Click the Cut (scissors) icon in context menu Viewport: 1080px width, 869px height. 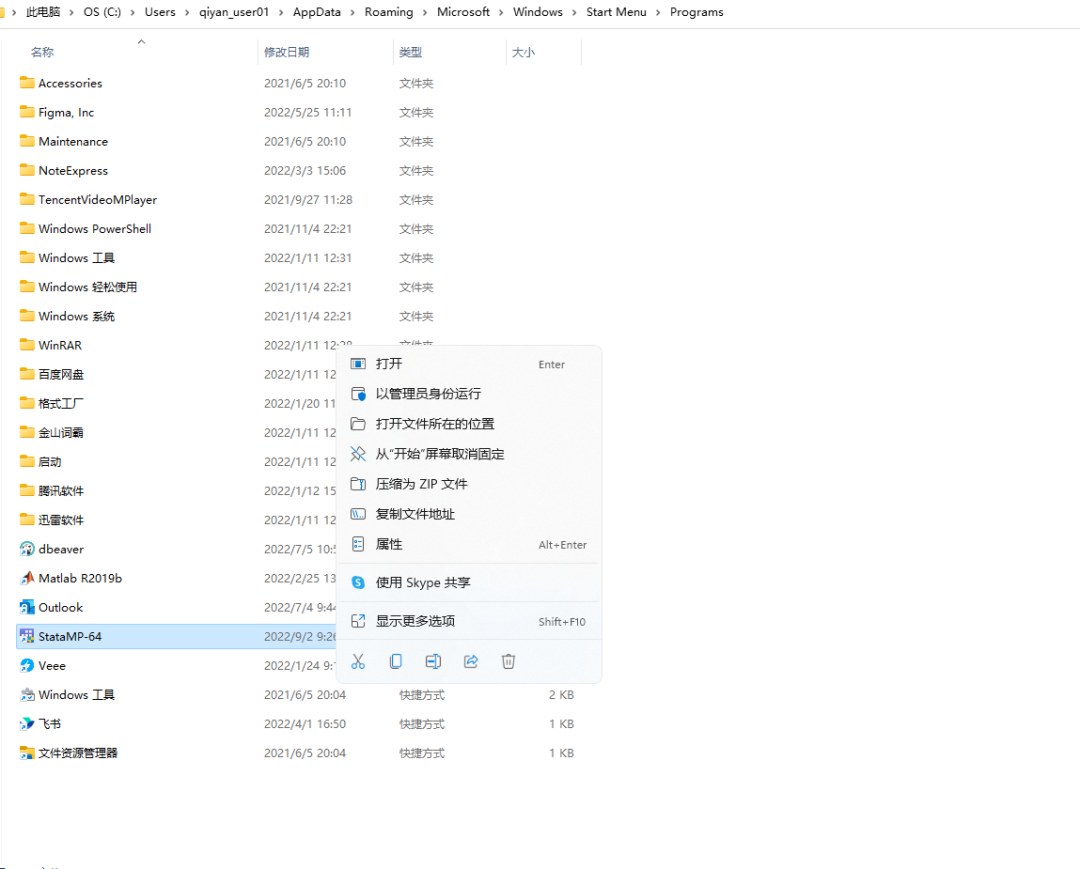357,661
